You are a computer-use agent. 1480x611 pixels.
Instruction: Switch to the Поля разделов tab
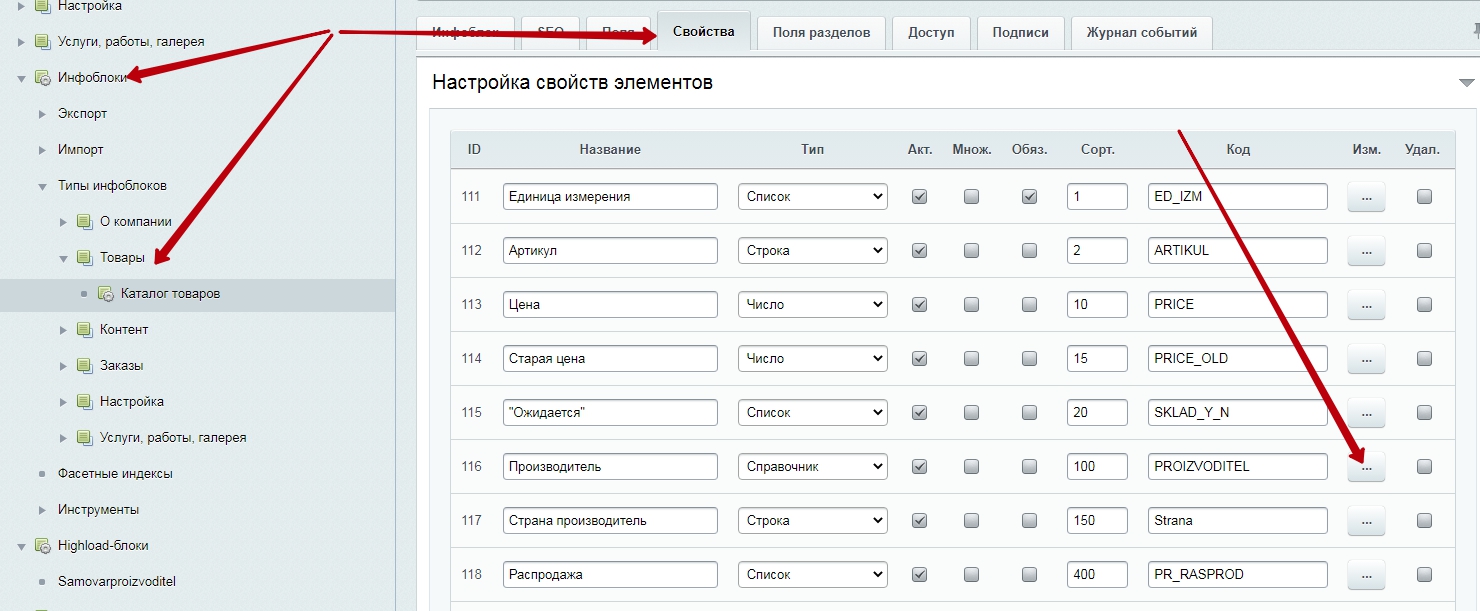click(x=821, y=32)
